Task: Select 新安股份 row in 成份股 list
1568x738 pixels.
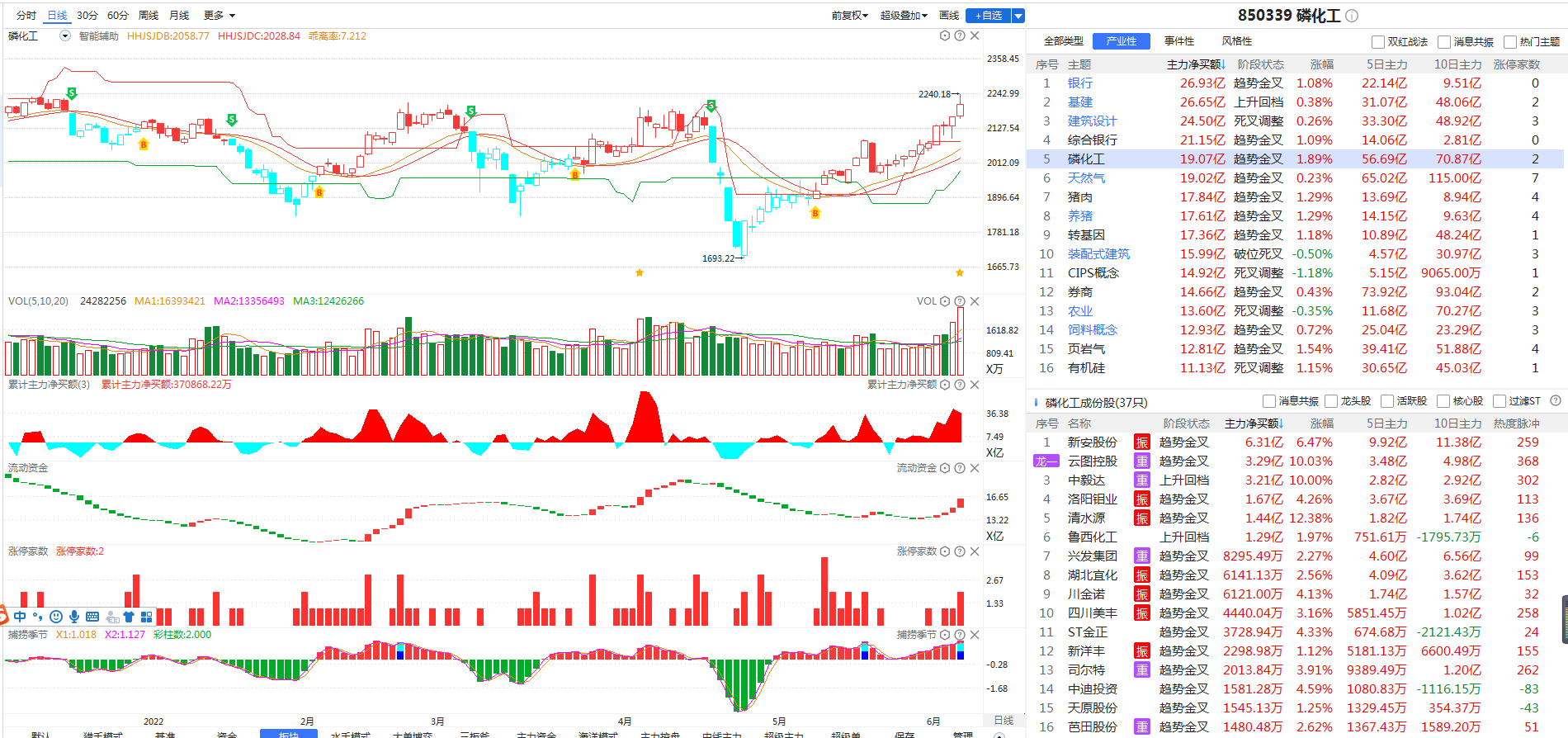Action: pos(1296,442)
